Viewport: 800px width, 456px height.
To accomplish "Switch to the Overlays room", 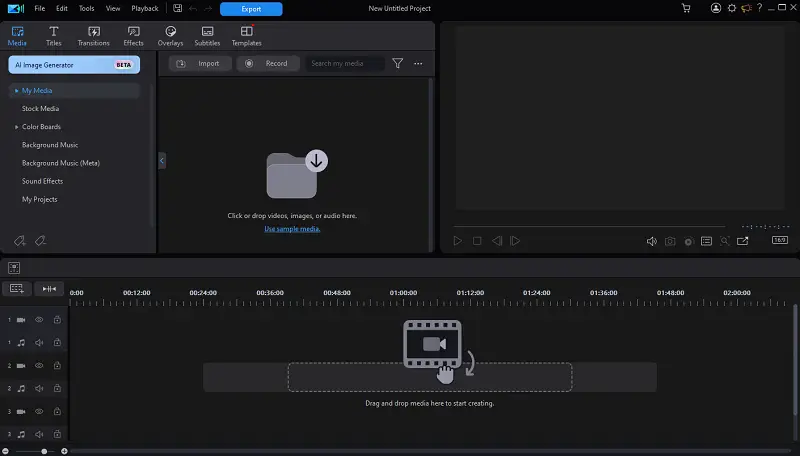I will (x=170, y=36).
